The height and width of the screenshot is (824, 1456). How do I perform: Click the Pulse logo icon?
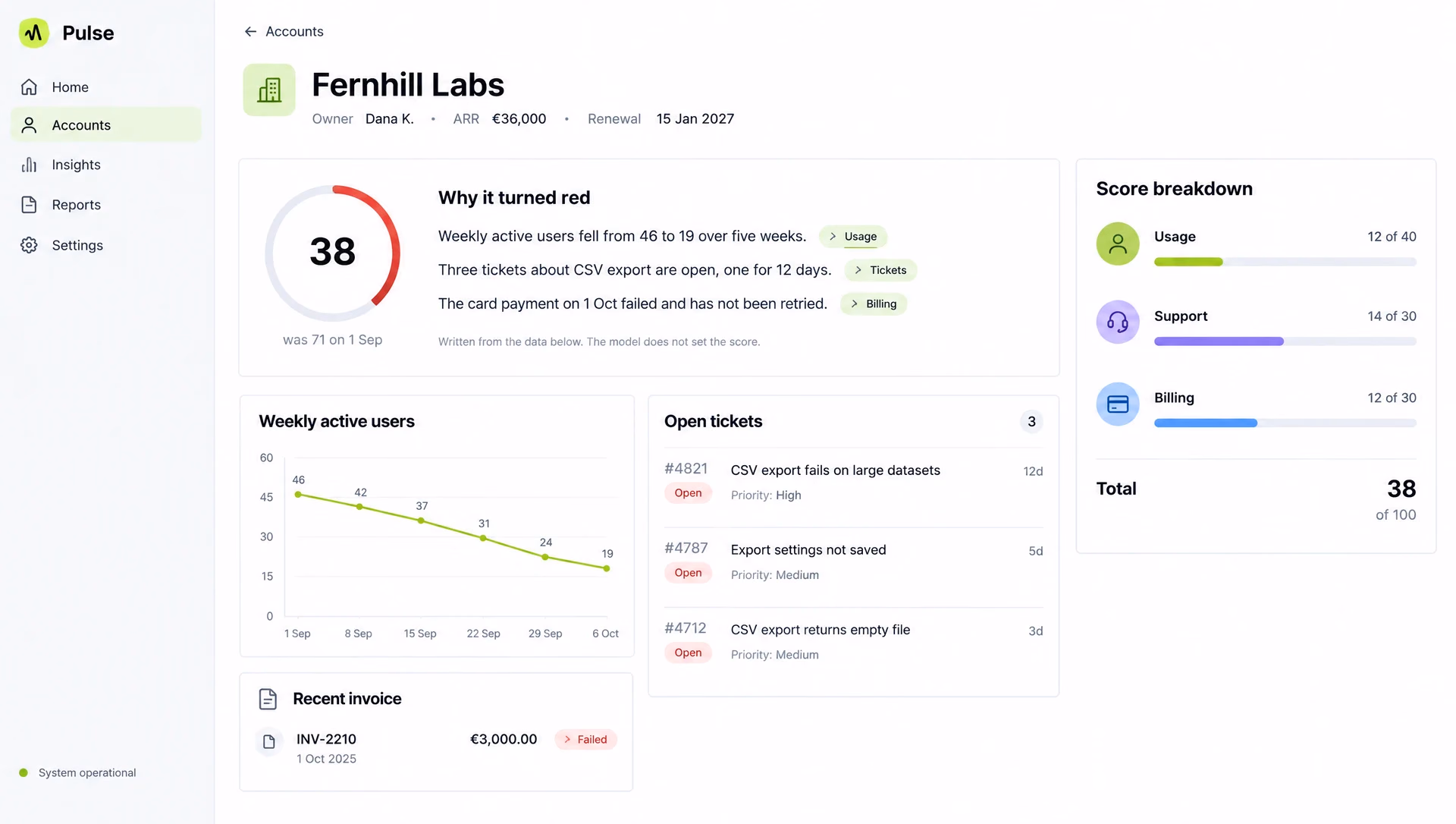click(x=34, y=33)
